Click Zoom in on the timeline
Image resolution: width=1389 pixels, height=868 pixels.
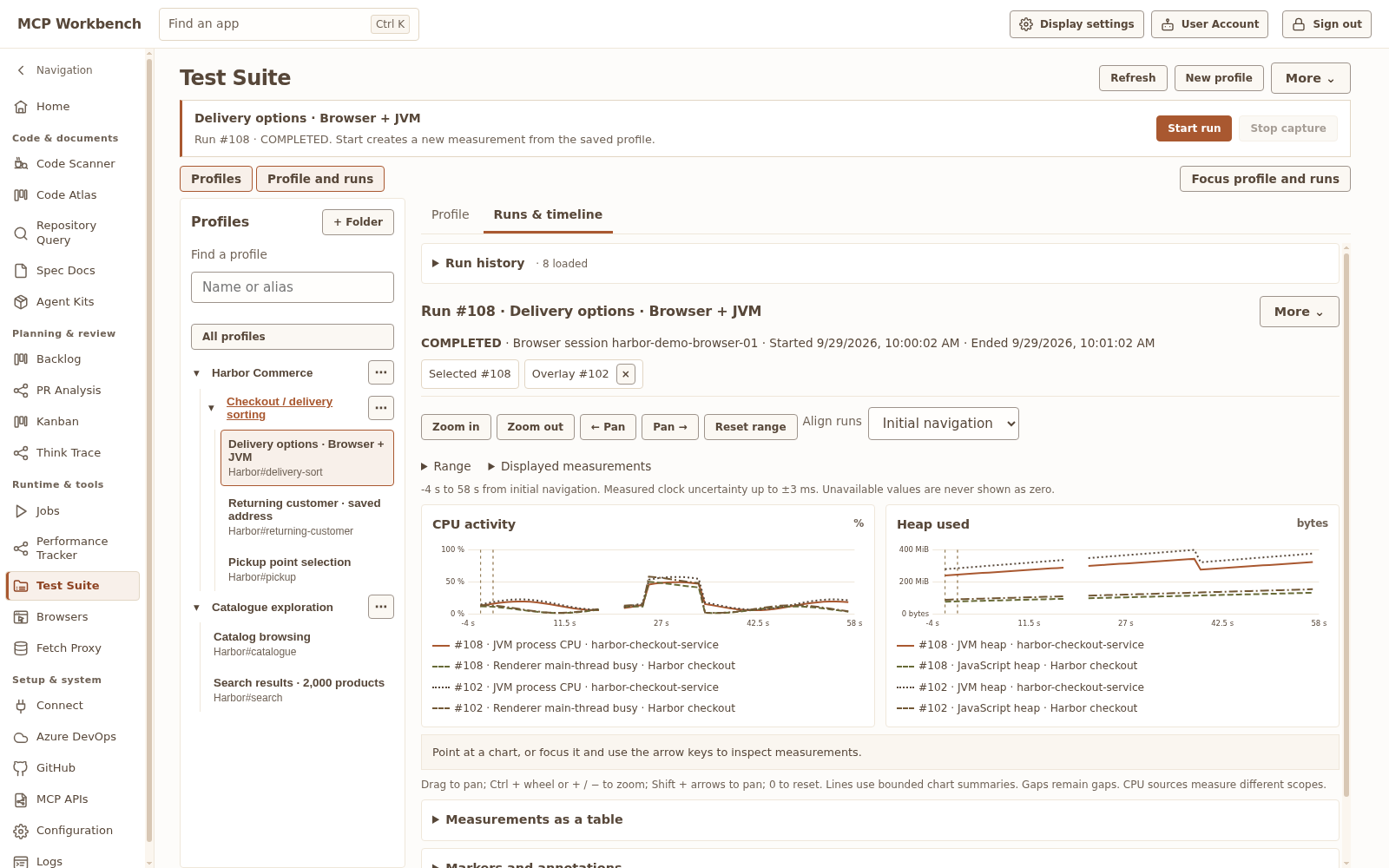(x=456, y=427)
